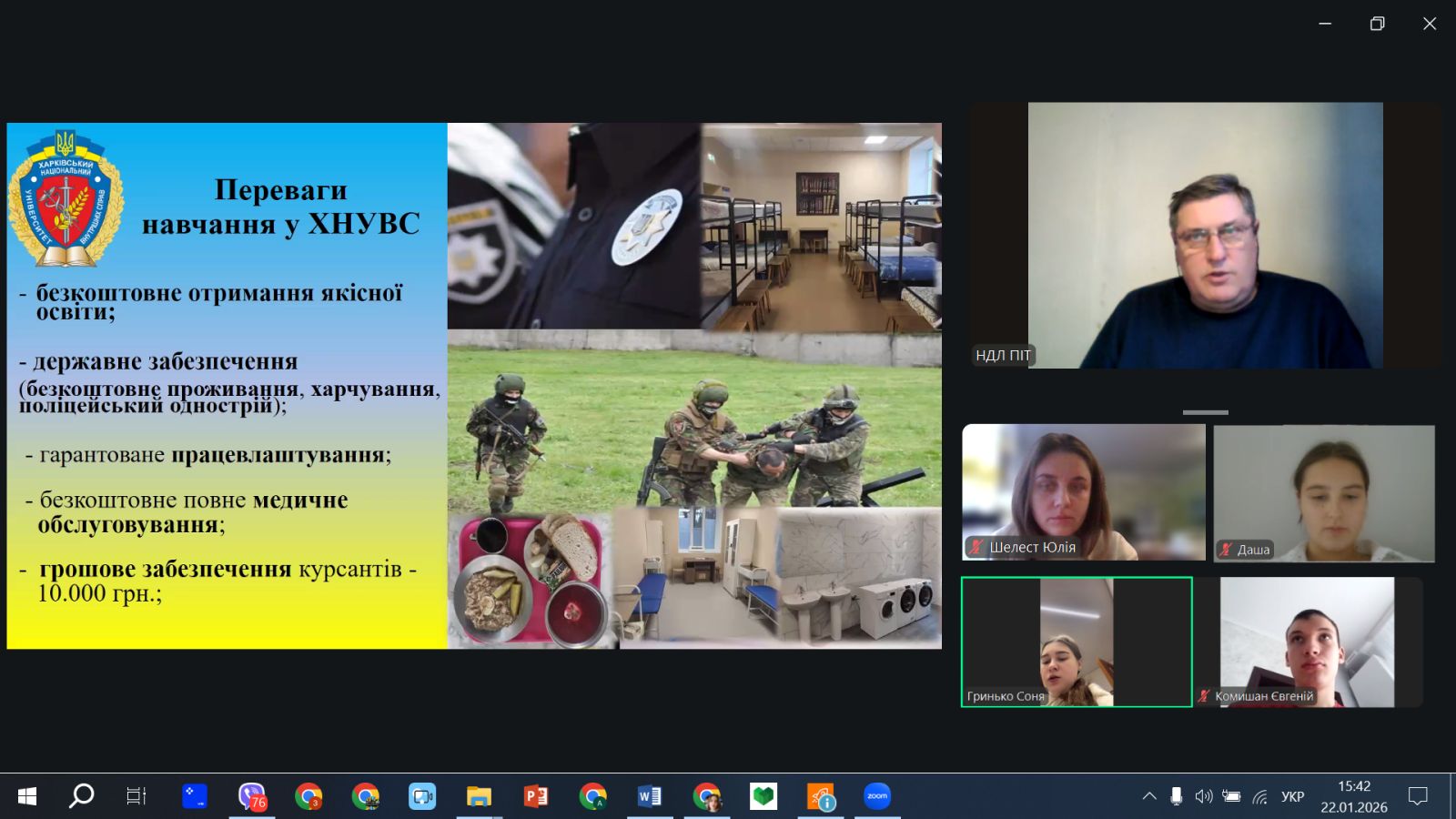Viewport: 1456px width, 819px height.
Task: Open the Zoom app in the taskbar
Action: pyautogui.click(x=876, y=796)
